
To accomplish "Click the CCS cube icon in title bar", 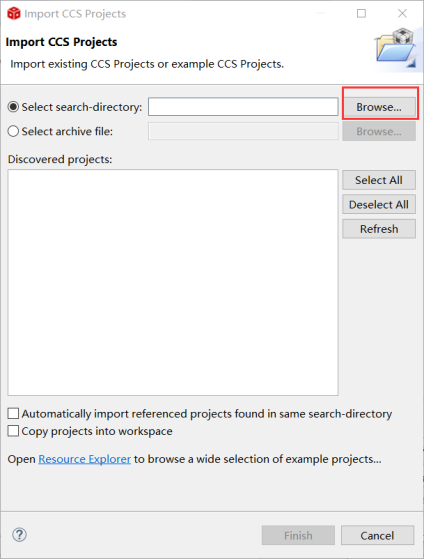I will pyautogui.click(x=14, y=14).
